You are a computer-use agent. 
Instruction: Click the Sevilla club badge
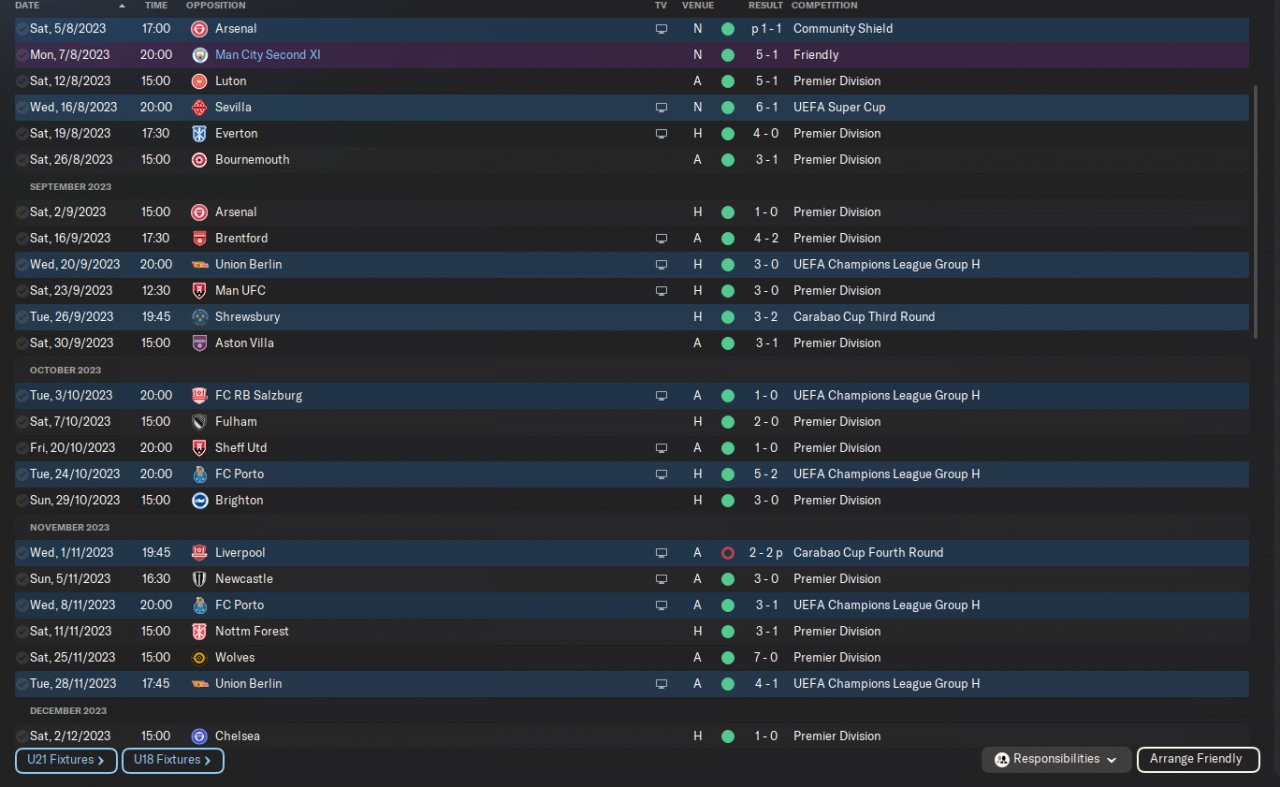coord(199,107)
